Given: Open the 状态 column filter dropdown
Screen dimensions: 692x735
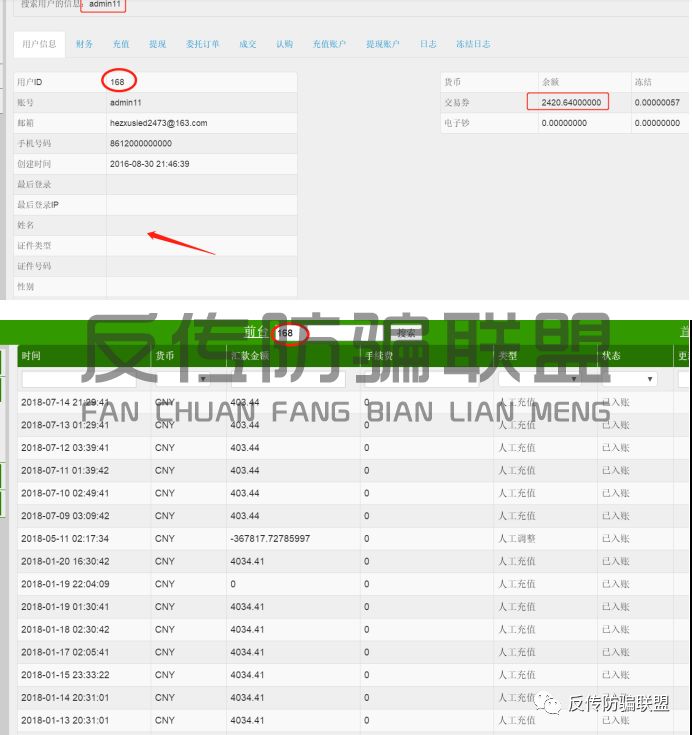Looking at the screenshot, I should pyautogui.click(x=650, y=379).
